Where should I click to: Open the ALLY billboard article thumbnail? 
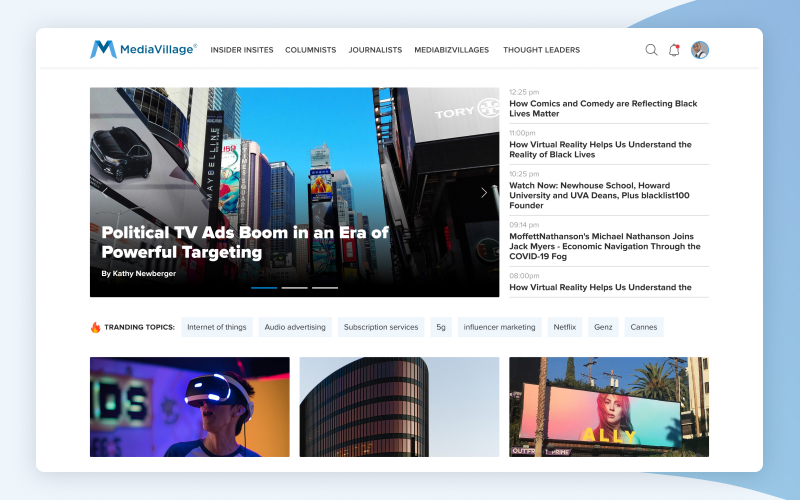tap(609, 407)
